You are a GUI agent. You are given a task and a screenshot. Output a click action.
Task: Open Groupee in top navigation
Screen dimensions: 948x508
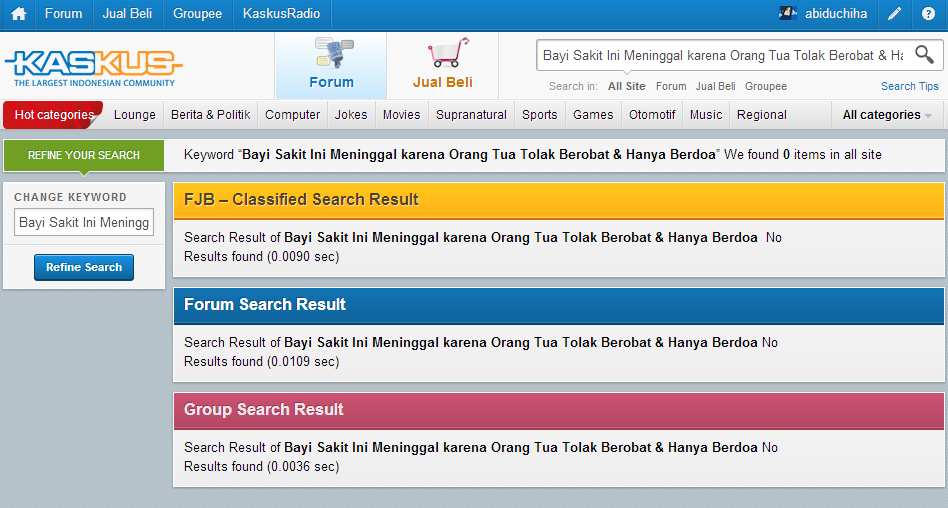[x=197, y=13]
